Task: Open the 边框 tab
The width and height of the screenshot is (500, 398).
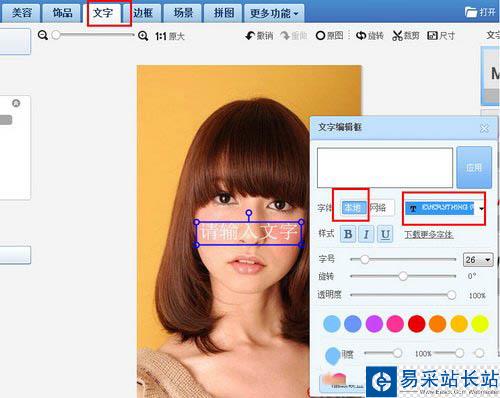Action: click(x=143, y=13)
